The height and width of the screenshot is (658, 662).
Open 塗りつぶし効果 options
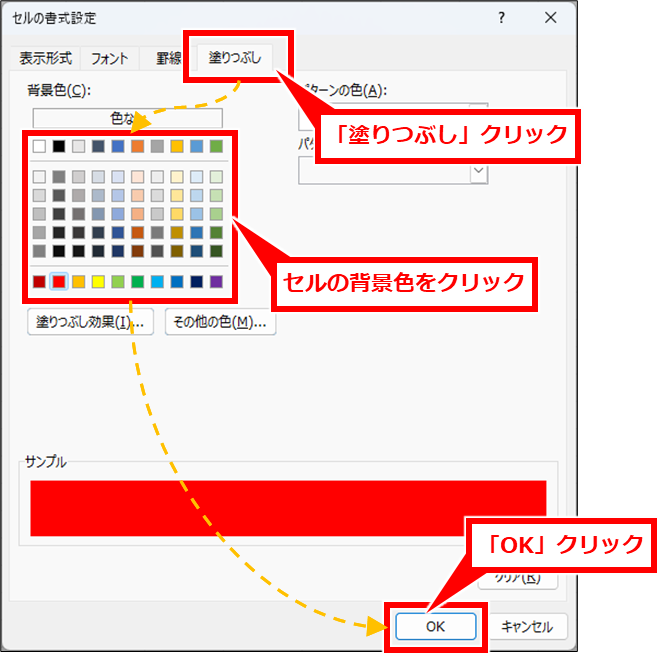coord(90,323)
